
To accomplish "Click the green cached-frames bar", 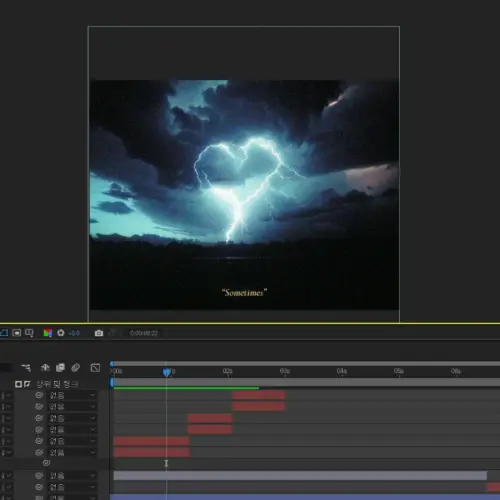I will pyautogui.click(x=186, y=388).
